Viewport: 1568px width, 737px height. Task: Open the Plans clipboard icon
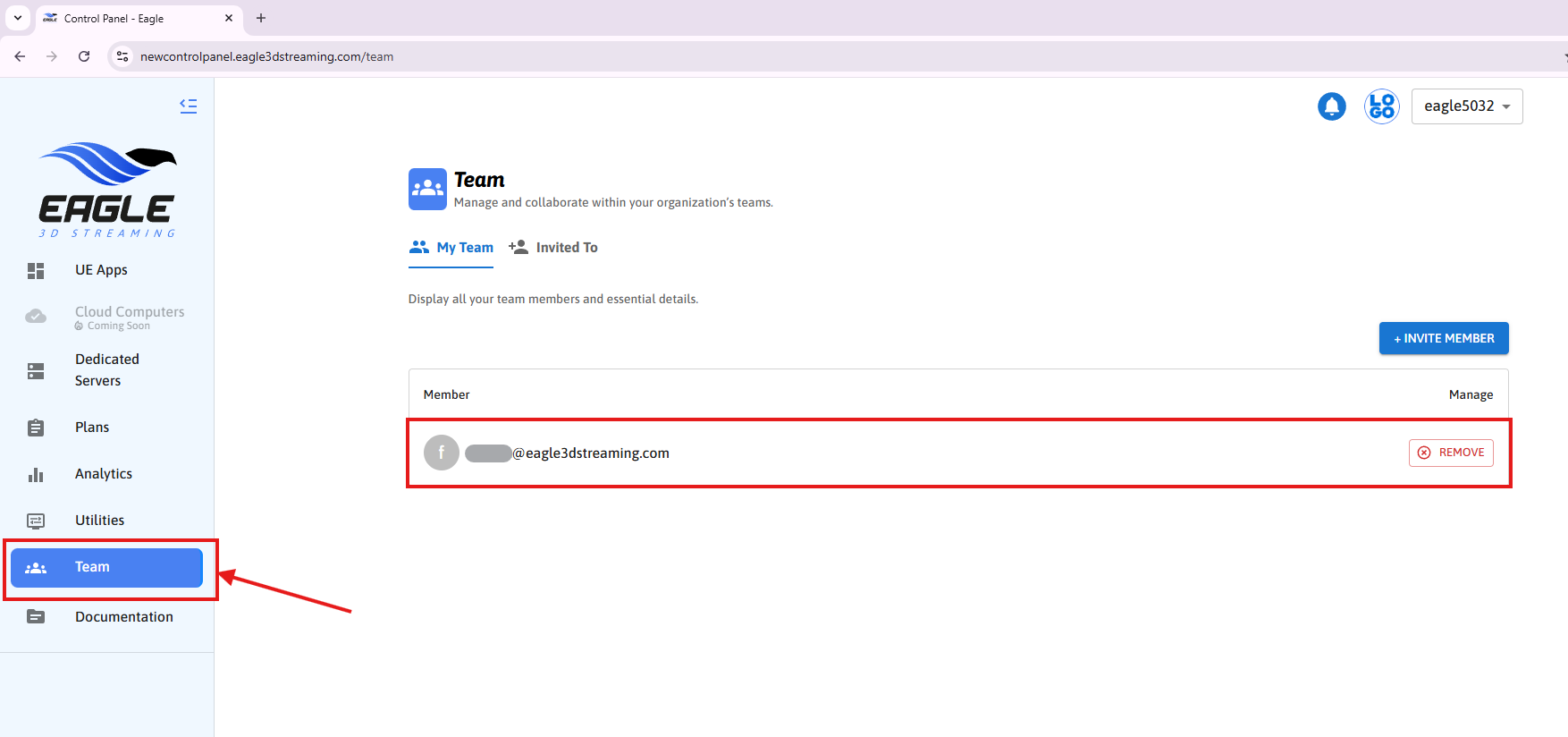coord(36,428)
